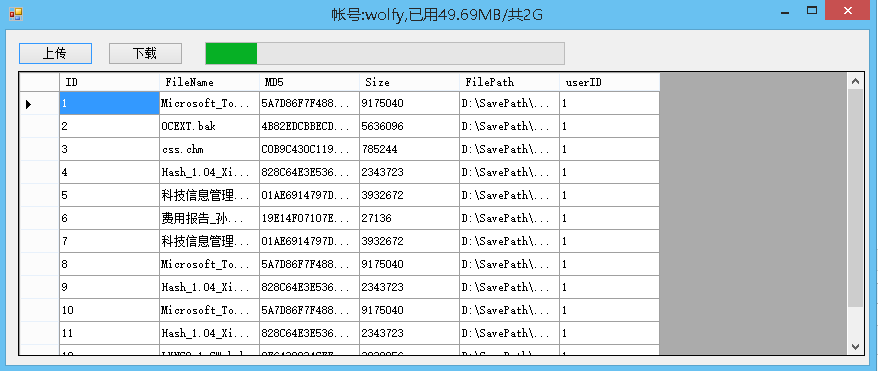Select FilePath cell in row ID 2
The width and height of the screenshot is (878, 371).
(510, 126)
